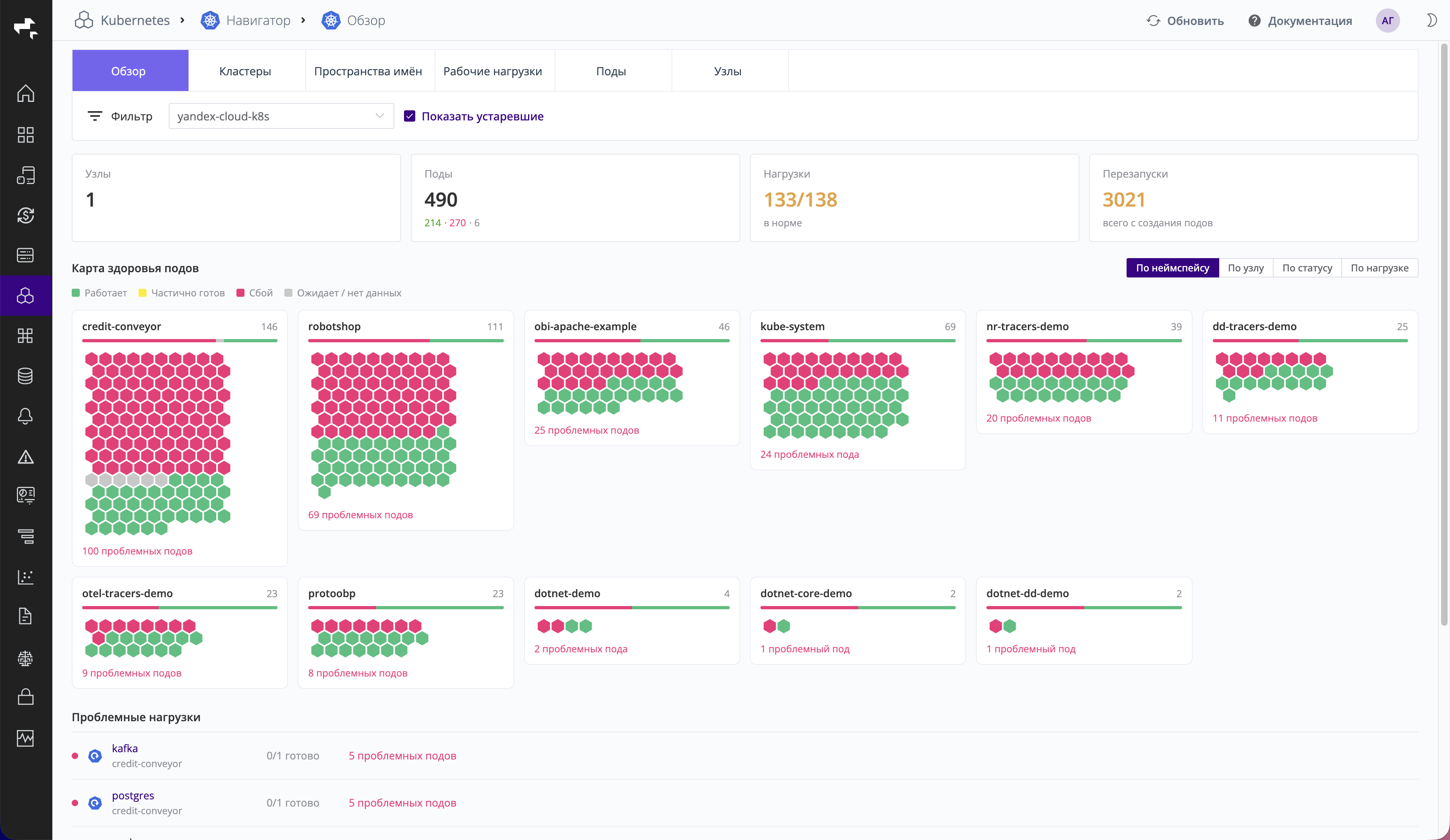Open the padlock security icon in sidebar
1450x840 pixels.
[x=25, y=697]
